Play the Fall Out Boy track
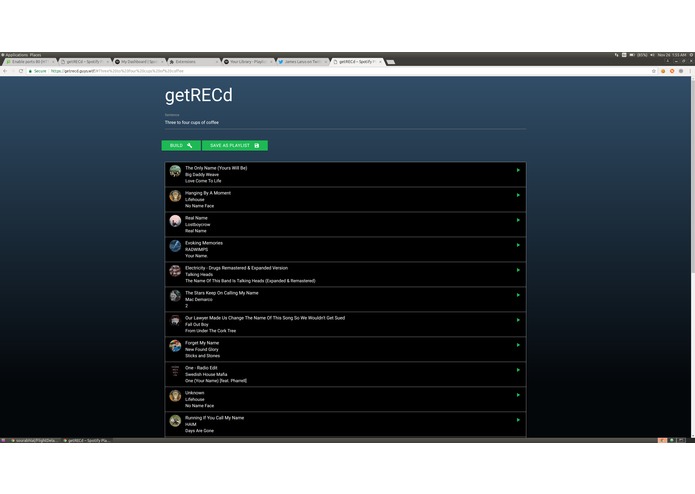 518,320
